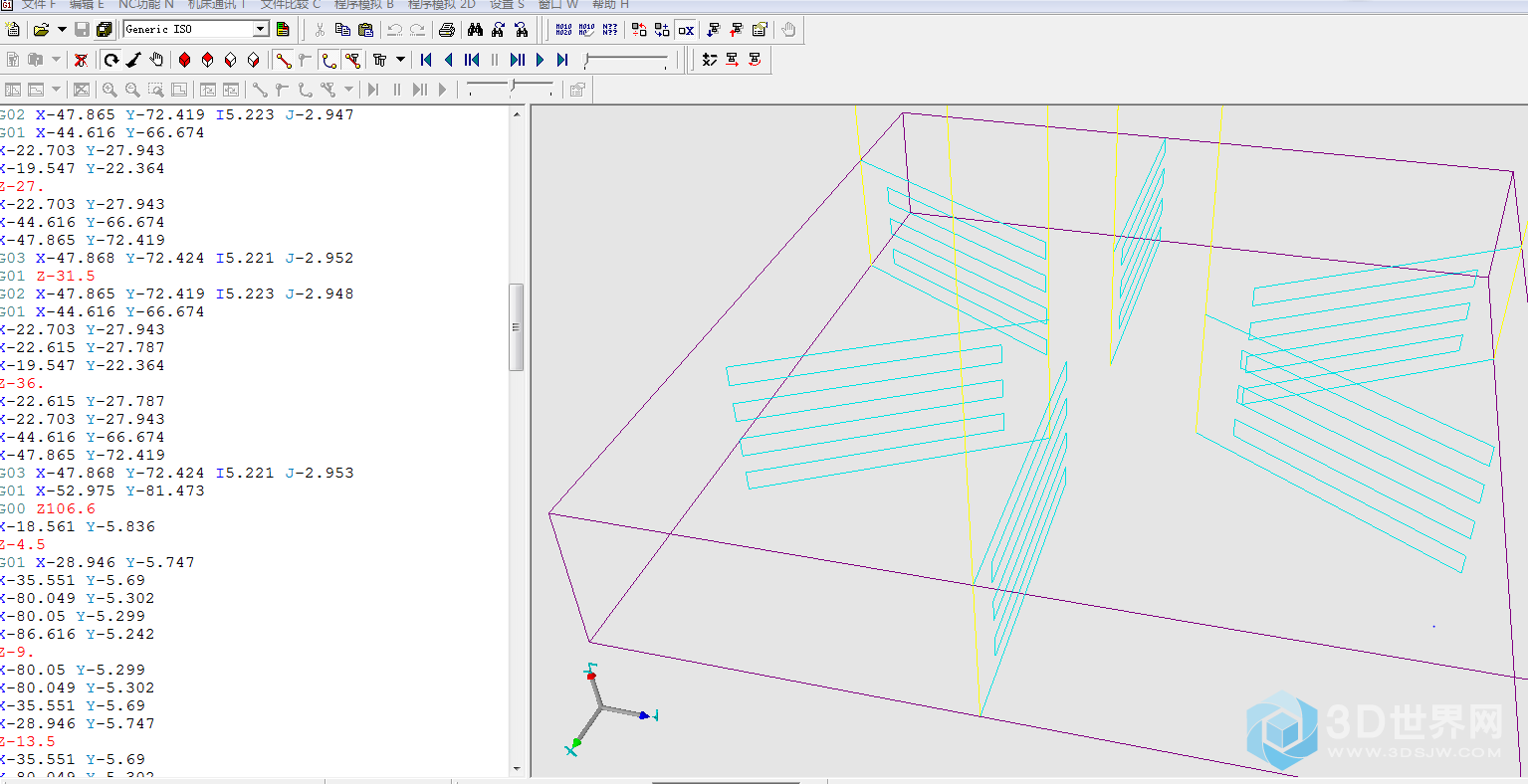Redo the last undone edit
Viewport: 1528px width, 784px height.
coord(417,30)
